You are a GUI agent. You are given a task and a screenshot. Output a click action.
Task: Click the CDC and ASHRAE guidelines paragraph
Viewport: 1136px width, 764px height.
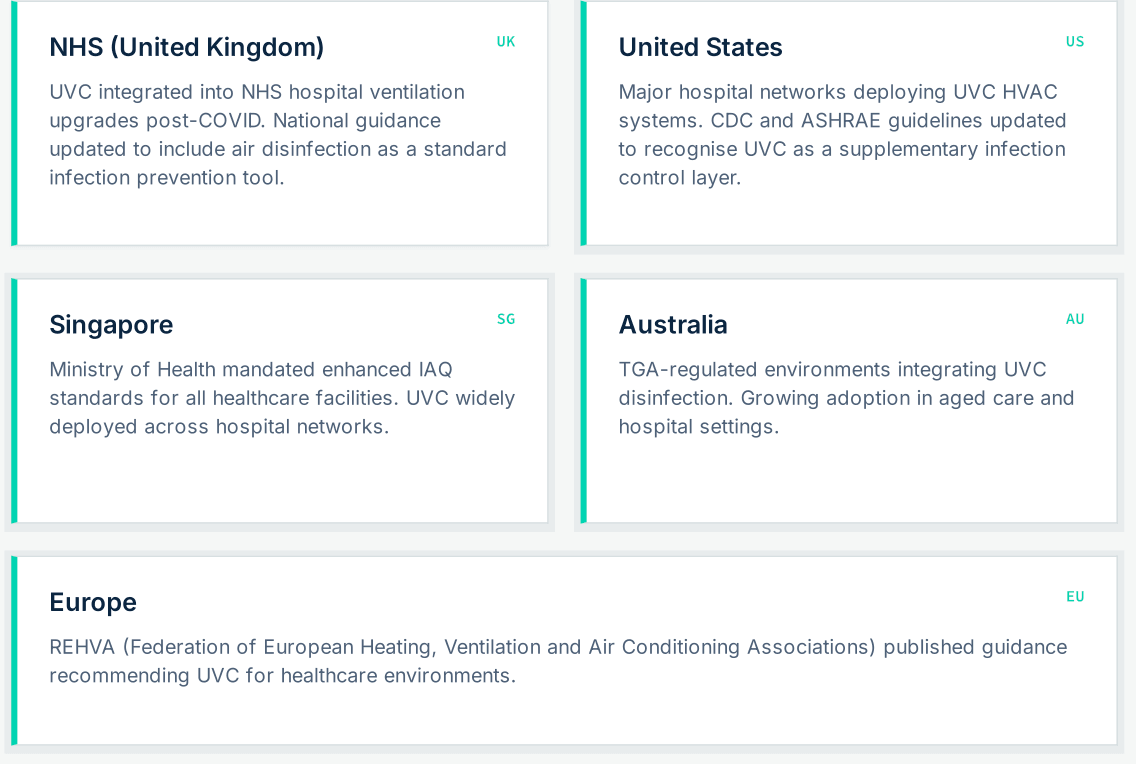click(x=842, y=135)
